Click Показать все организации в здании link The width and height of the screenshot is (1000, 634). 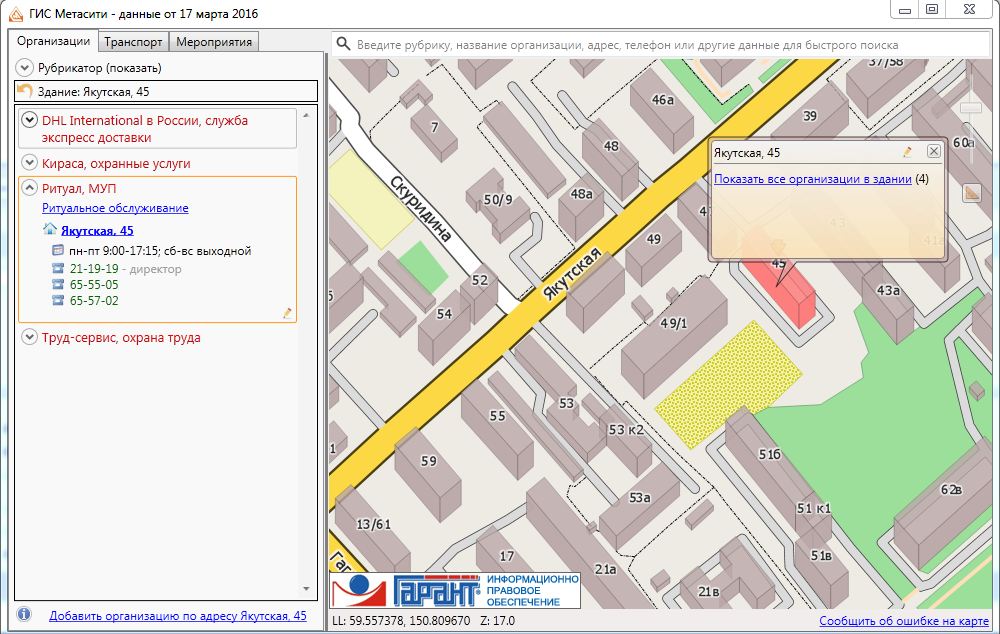coord(812,179)
